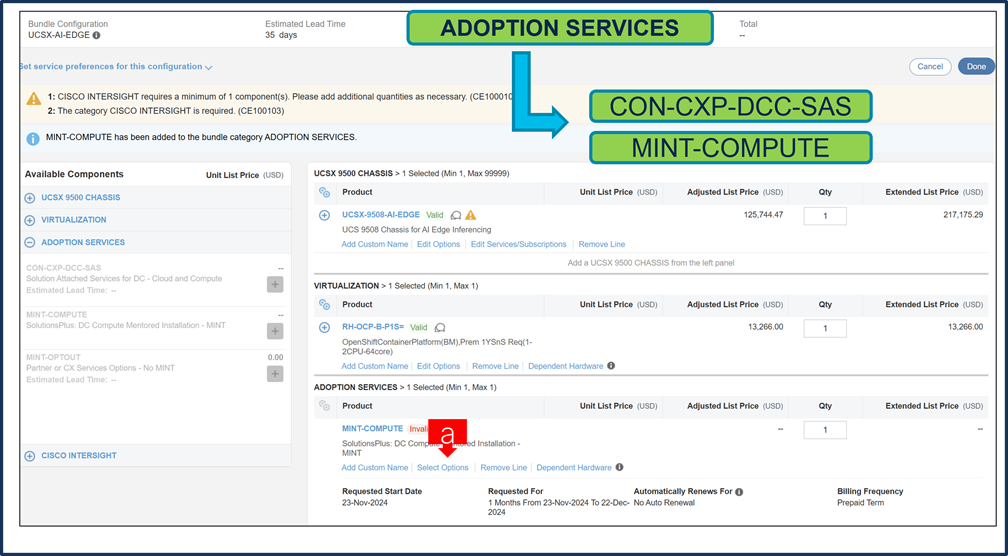The height and width of the screenshot is (556, 1008).
Task: Click gear icon in ADOPTION SERVICES table header
Action: tap(325, 406)
